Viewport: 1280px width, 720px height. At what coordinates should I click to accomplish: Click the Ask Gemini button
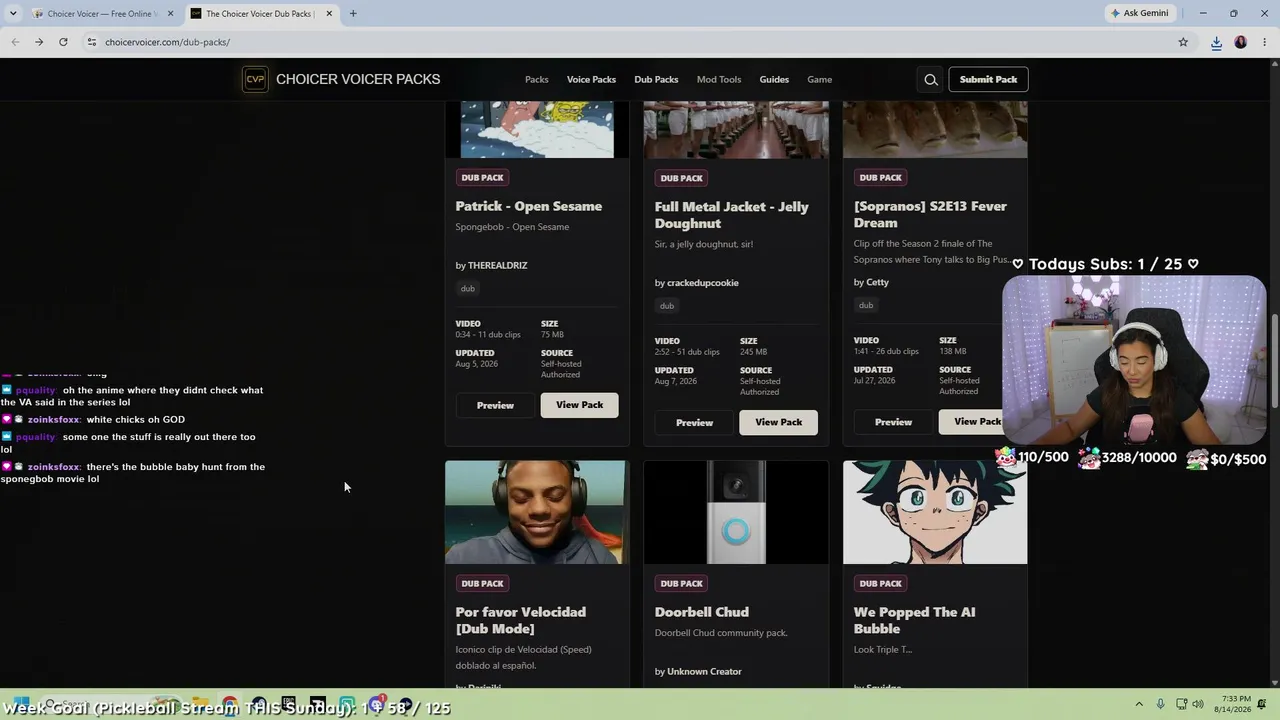pyautogui.click(x=1139, y=13)
